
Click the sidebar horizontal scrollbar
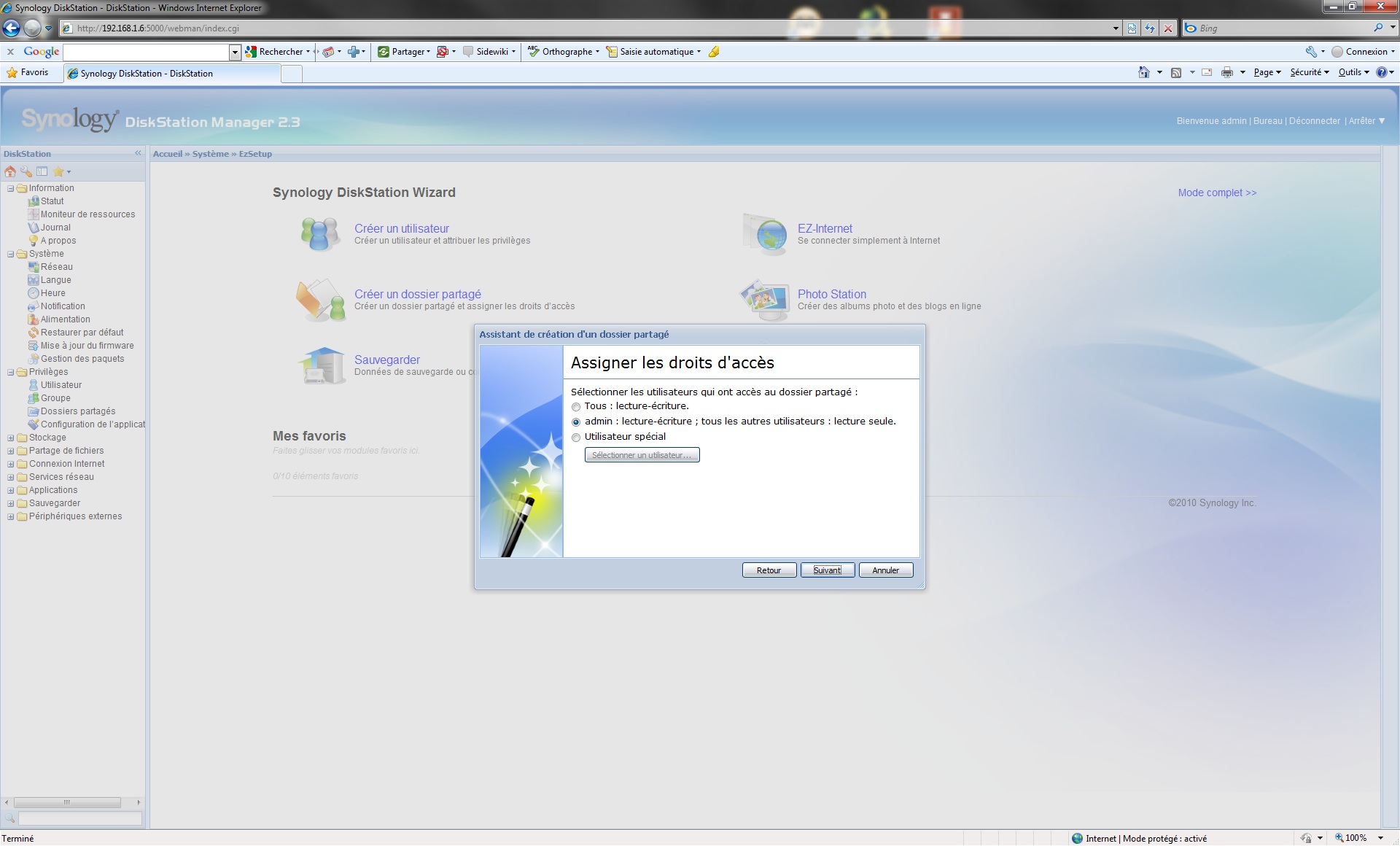pos(67,802)
